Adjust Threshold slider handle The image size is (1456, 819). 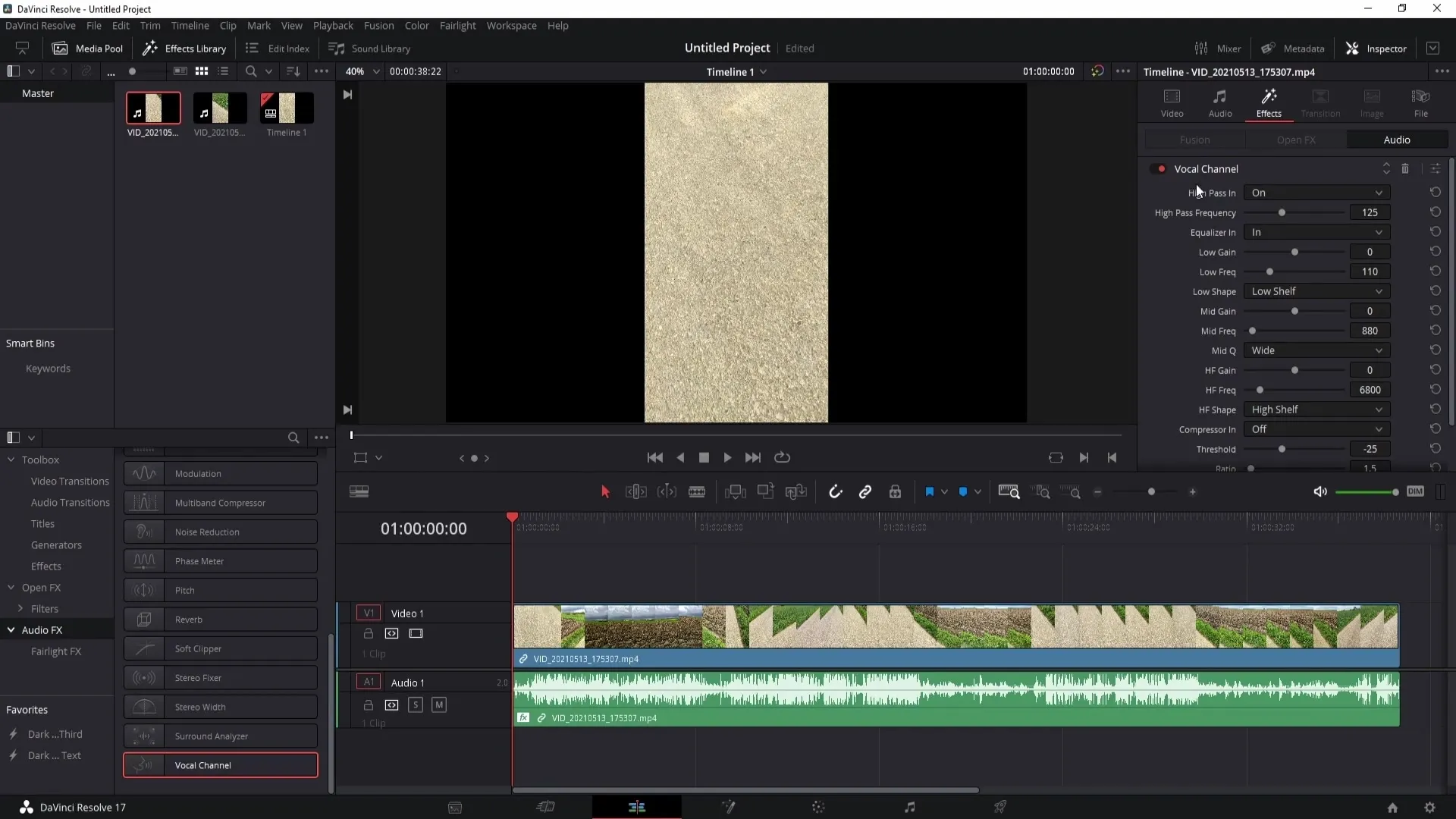pyautogui.click(x=1282, y=449)
